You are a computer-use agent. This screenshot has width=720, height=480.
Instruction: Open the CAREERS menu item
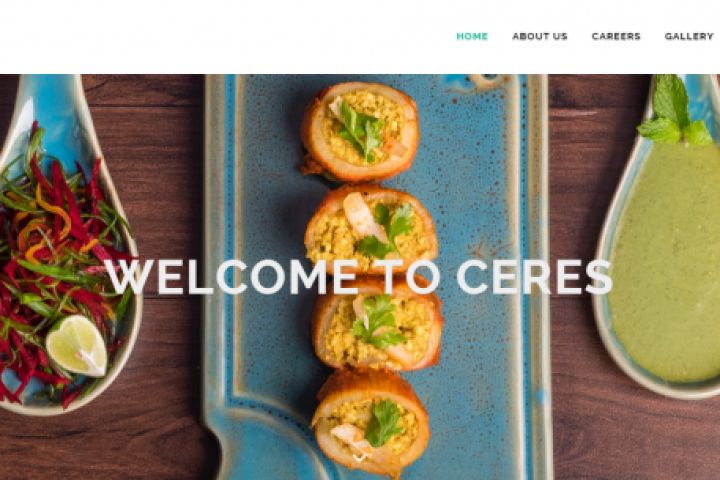pos(616,36)
